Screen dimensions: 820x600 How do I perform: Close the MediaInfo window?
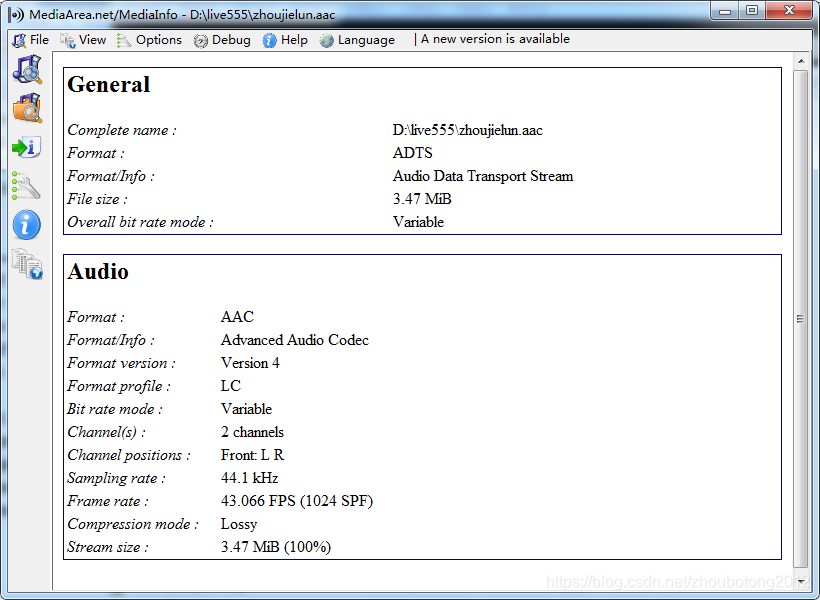(789, 11)
